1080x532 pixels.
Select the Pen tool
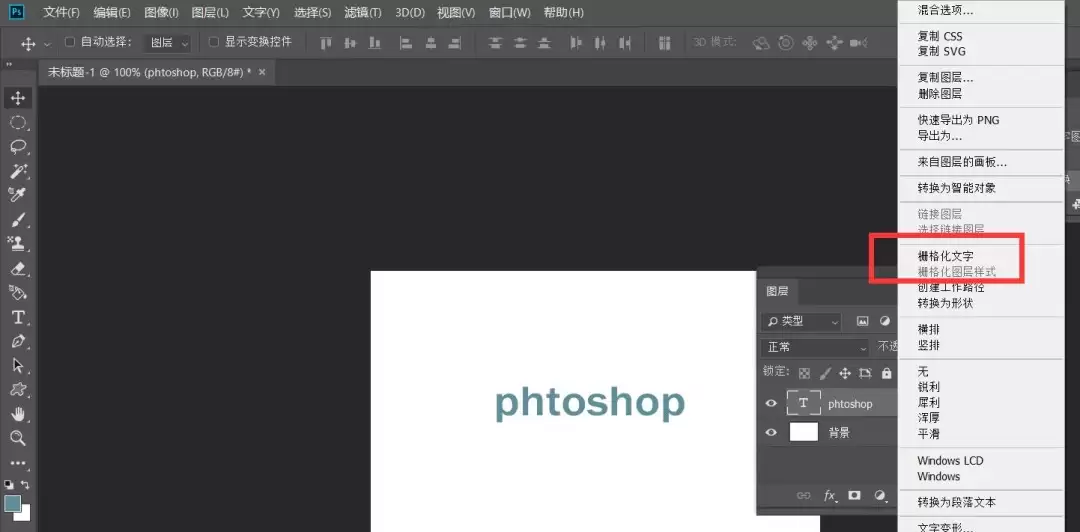click(x=18, y=341)
